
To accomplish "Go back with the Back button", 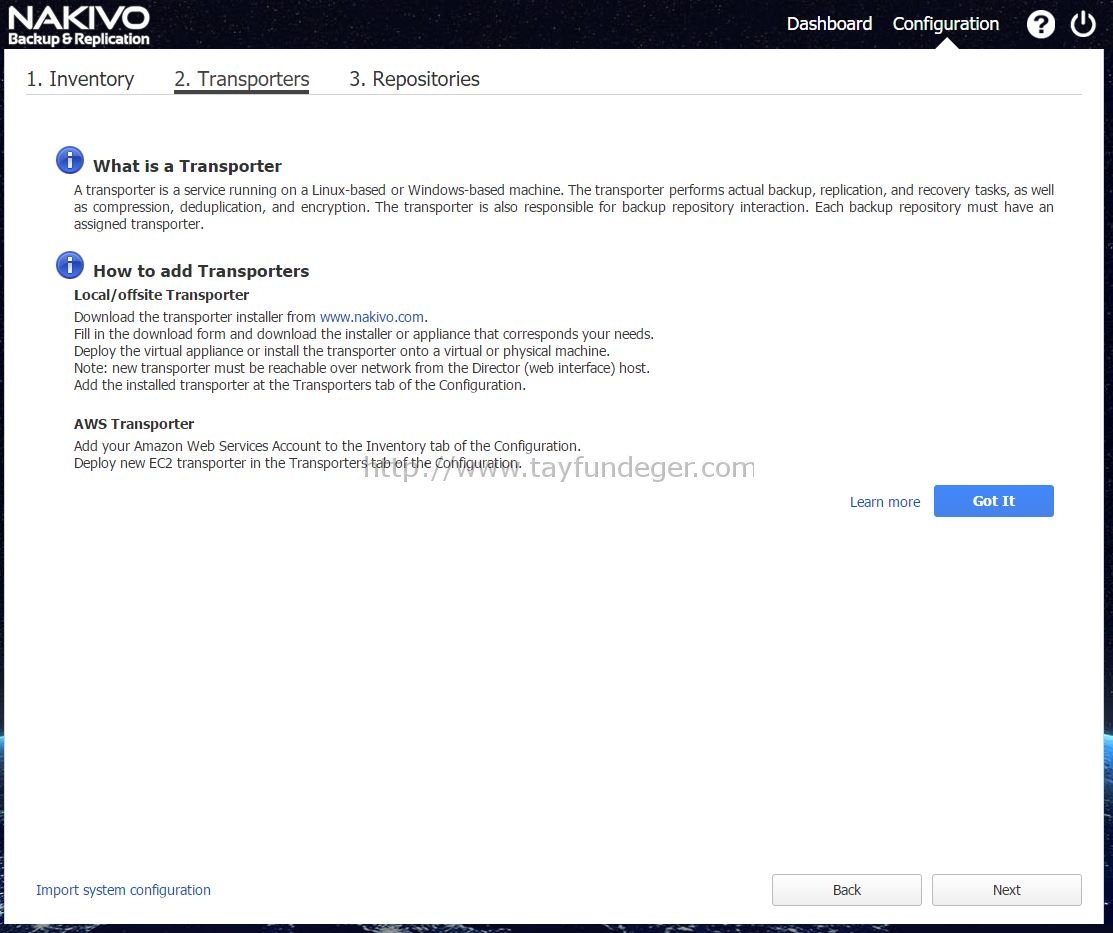I will (847, 890).
